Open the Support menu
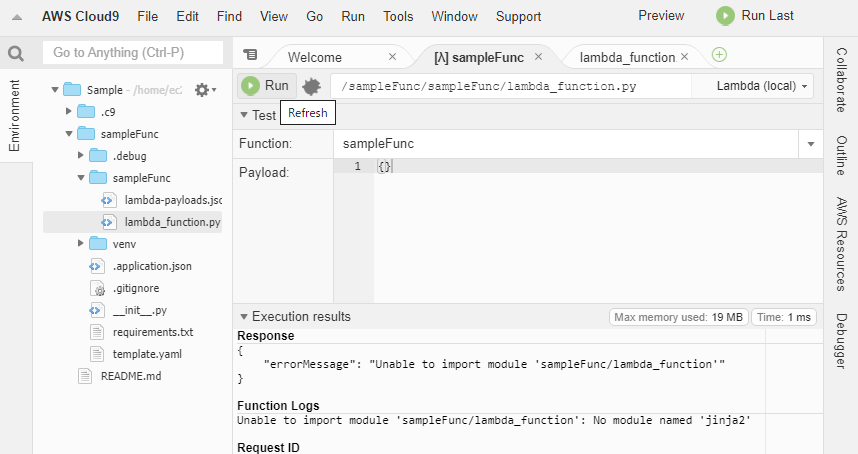The image size is (858, 454). (518, 16)
